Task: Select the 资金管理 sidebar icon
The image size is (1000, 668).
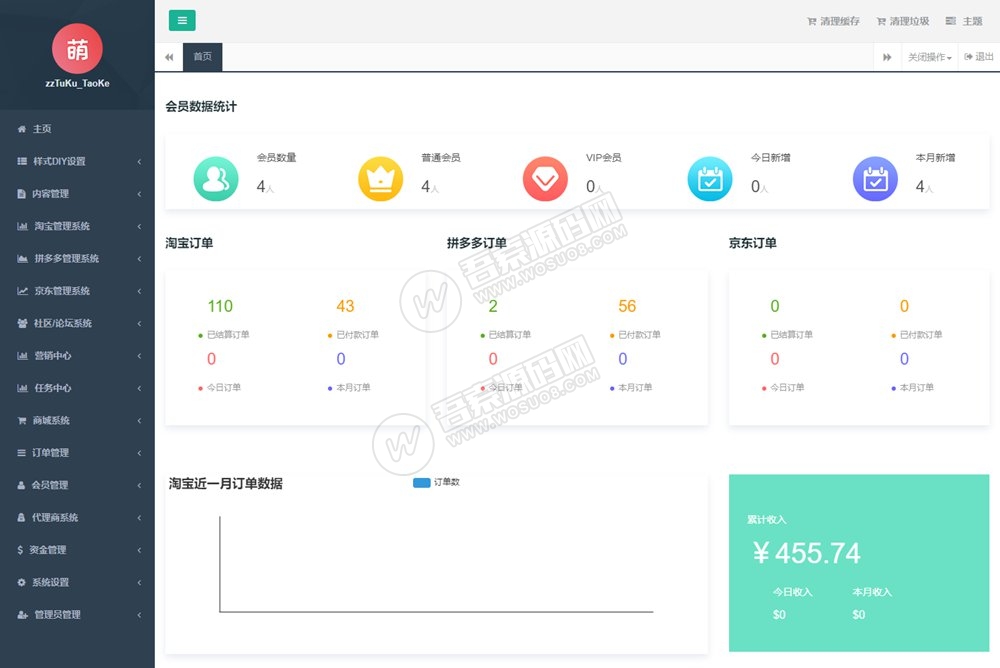Action: [x=18, y=549]
